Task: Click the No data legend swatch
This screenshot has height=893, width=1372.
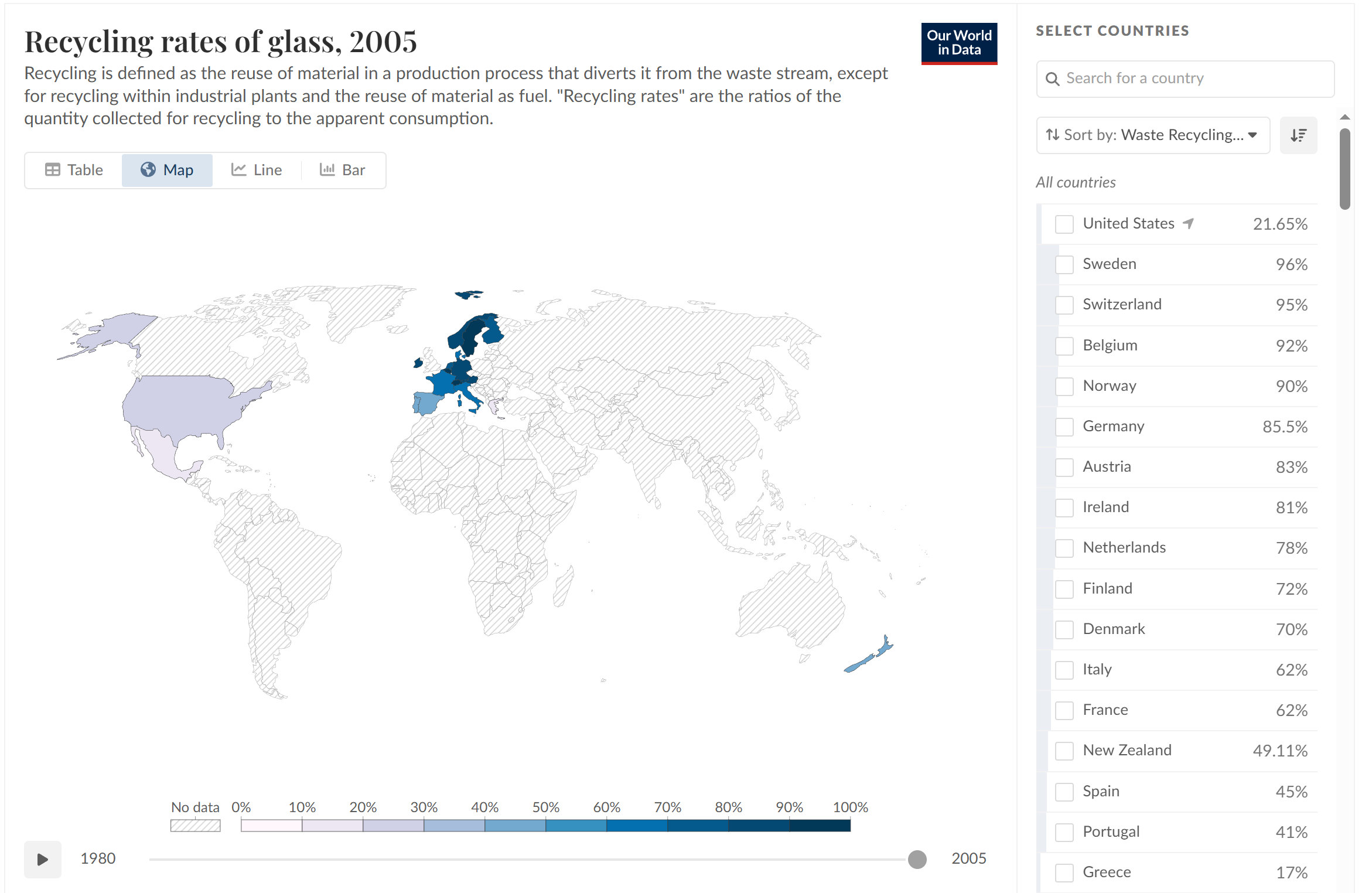Action: 195,826
